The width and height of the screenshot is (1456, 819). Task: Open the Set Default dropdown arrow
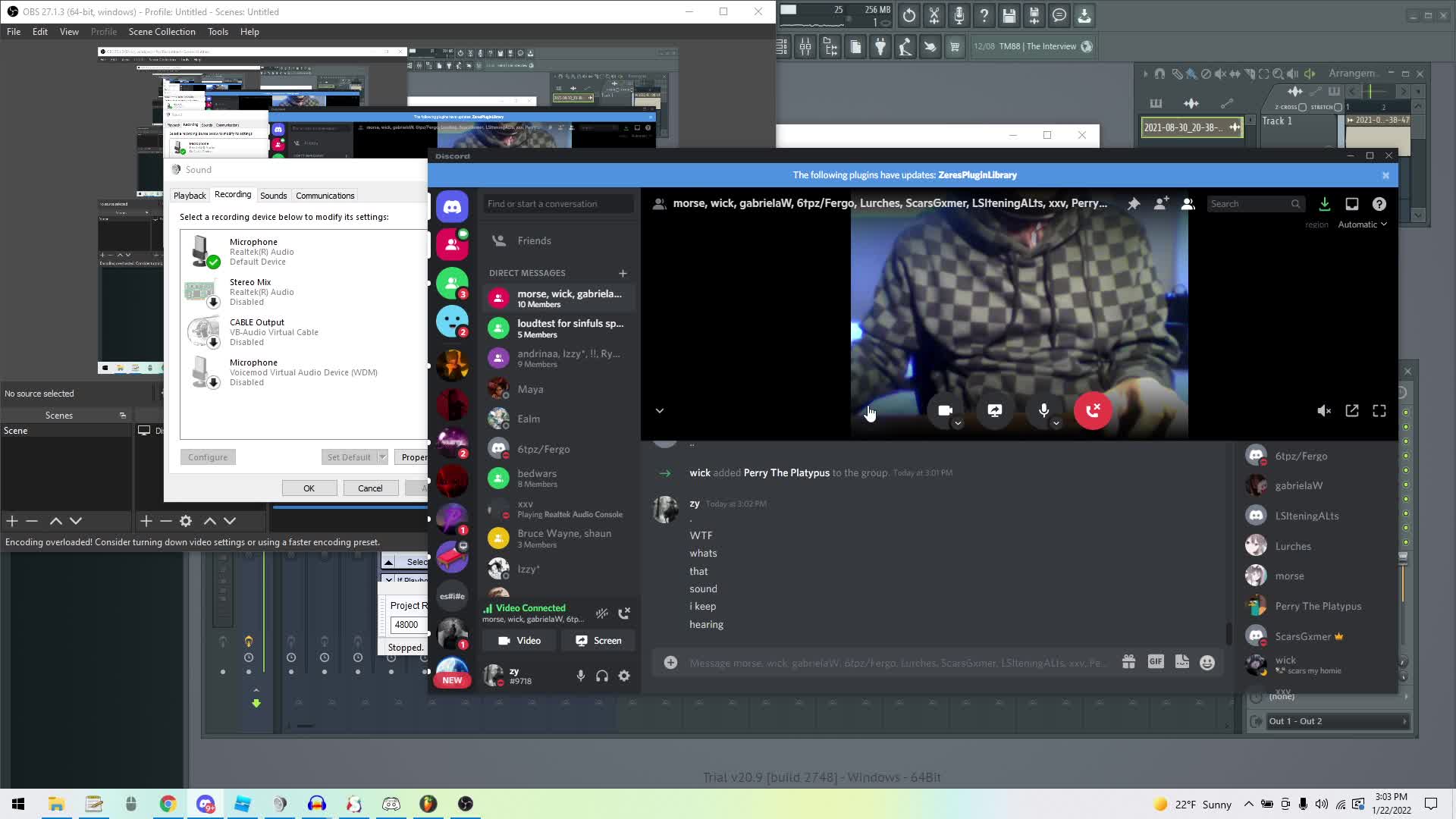pos(383,457)
